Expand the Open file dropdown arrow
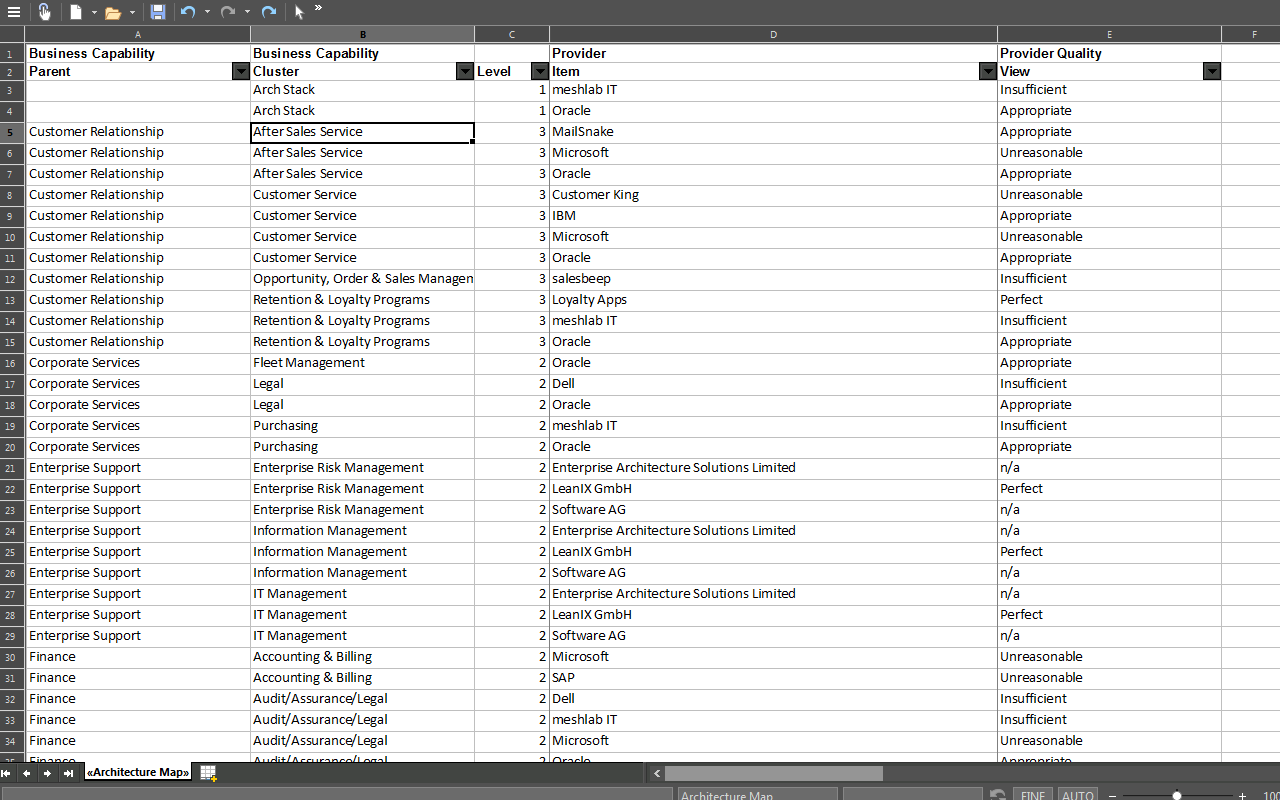 [132, 12]
